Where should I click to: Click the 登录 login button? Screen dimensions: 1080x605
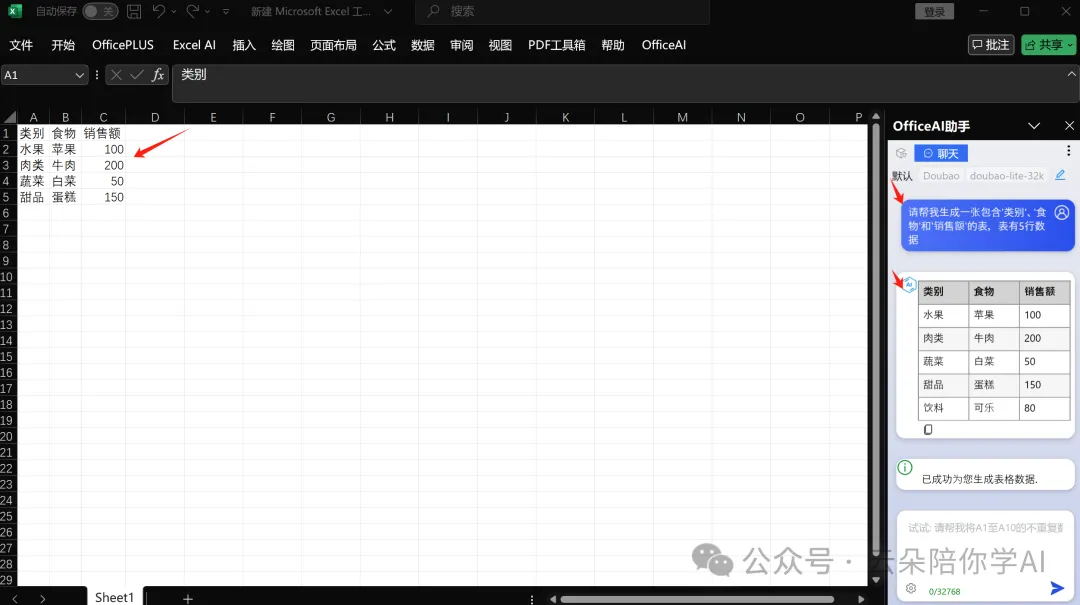pos(934,12)
